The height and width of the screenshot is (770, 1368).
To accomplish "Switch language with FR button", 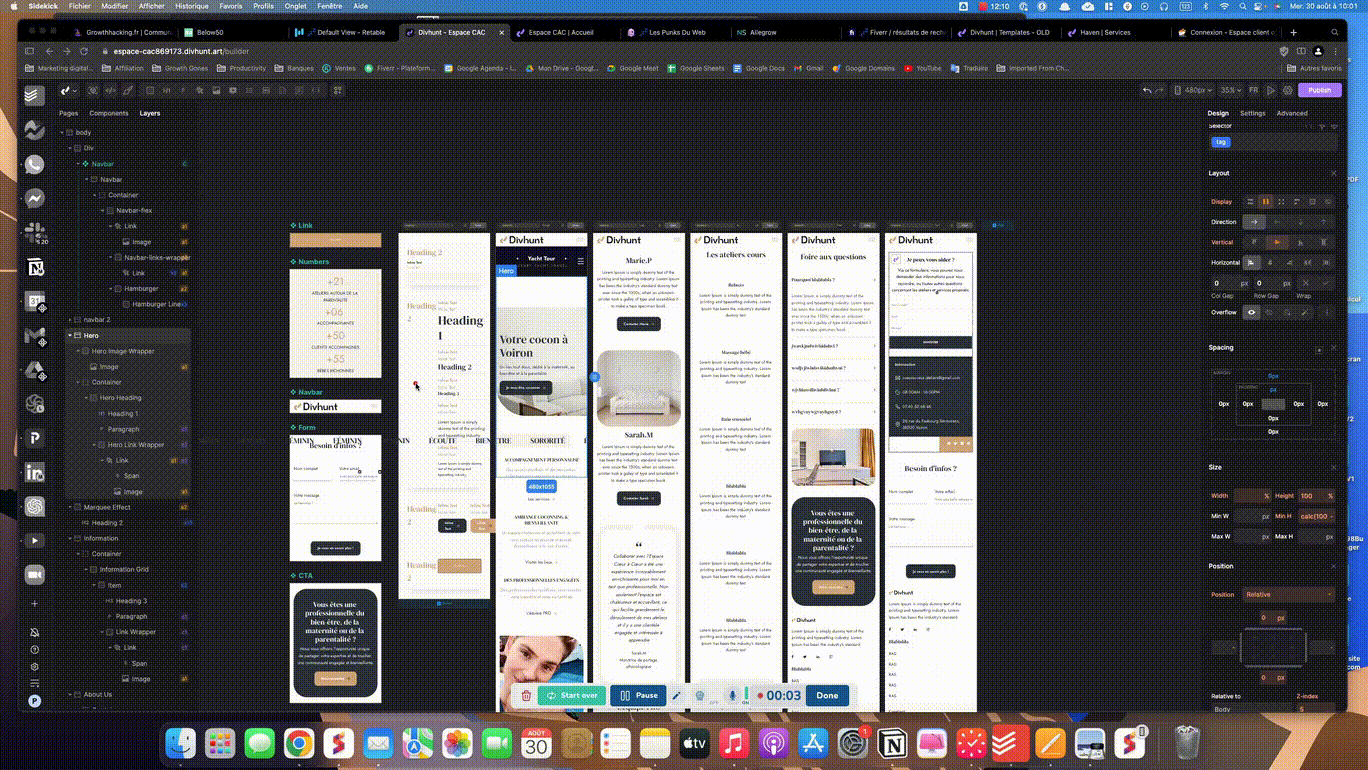I will coord(1253,90).
